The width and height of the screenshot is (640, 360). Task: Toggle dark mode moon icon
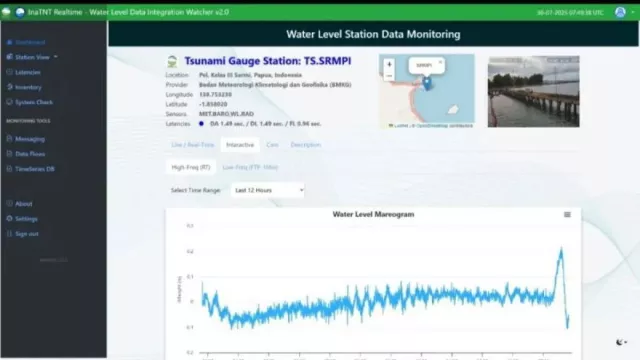click(620, 342)
